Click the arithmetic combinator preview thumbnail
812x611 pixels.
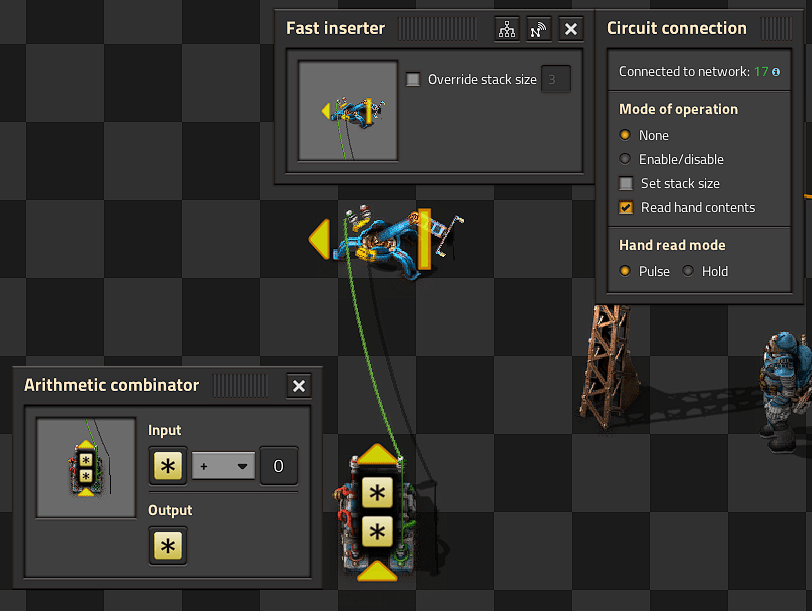86,468
